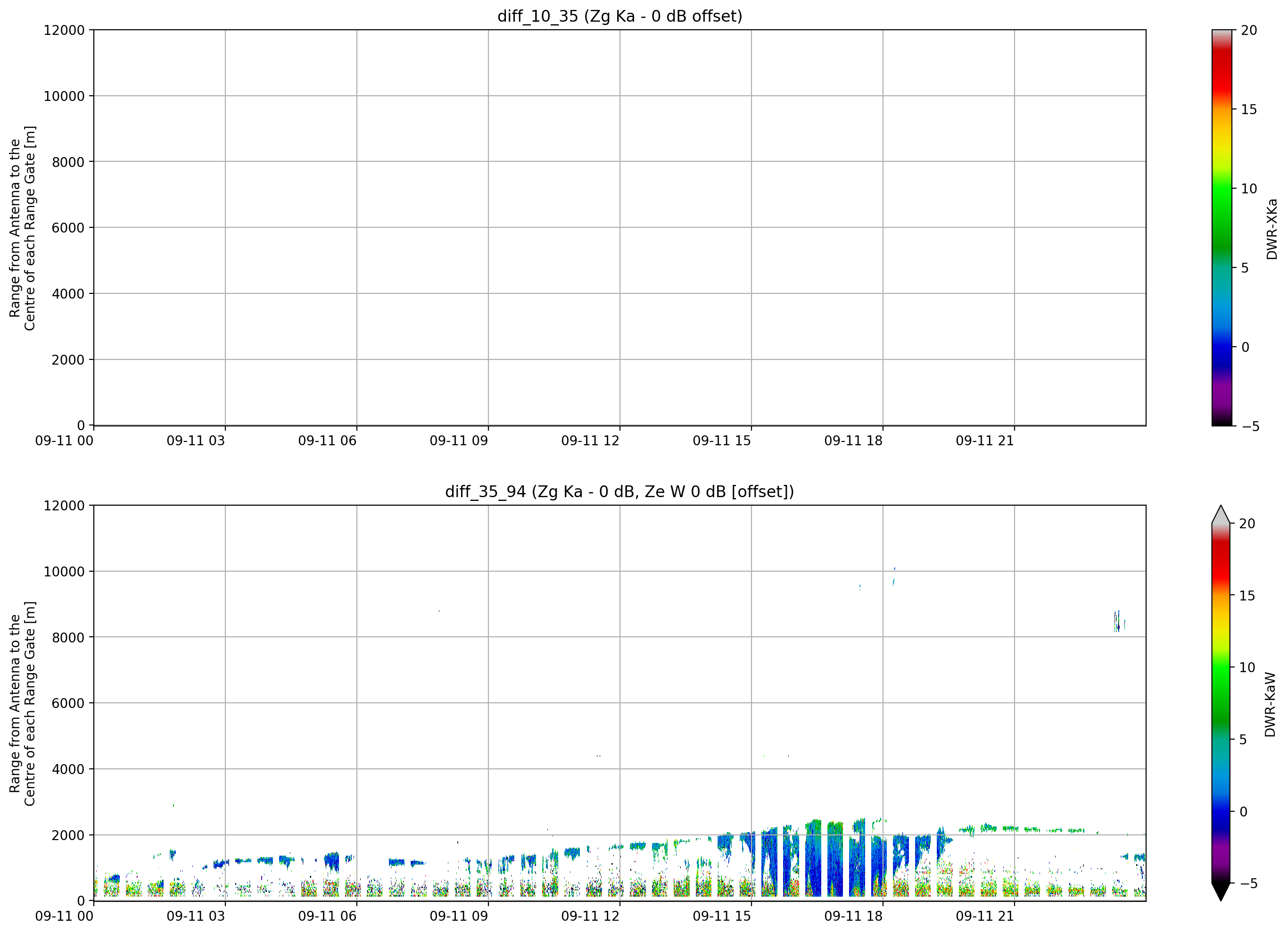Click "09-11 00" tick under the diff_35_94 plot
This screenshot has height=933, width=1288.
coord(64,916)
